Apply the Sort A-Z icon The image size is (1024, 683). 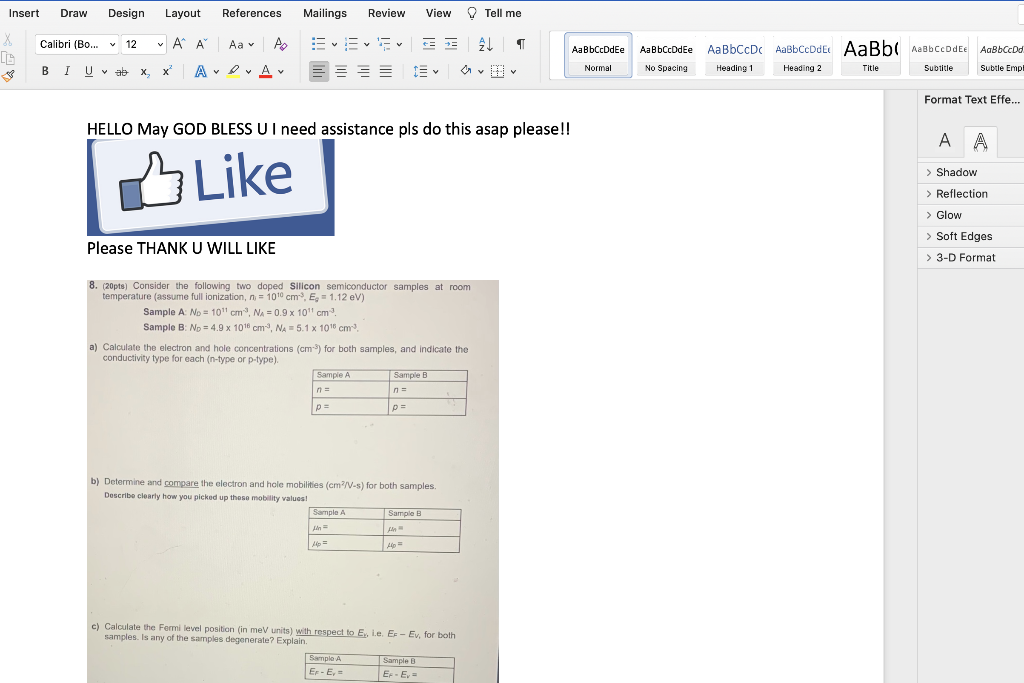[485, 44]
